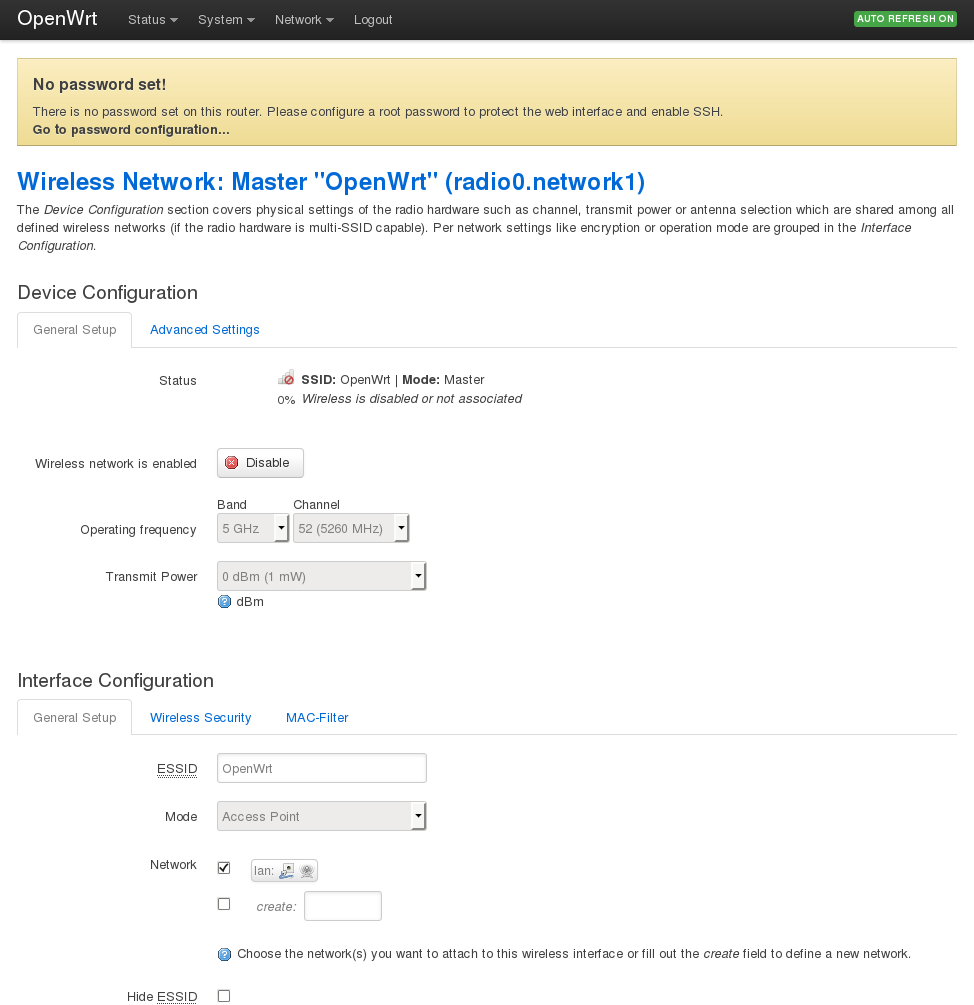This screenshot has width=974, height=1005.
Task: Click the blue help icon next to dBm
Action: [224, 602]
